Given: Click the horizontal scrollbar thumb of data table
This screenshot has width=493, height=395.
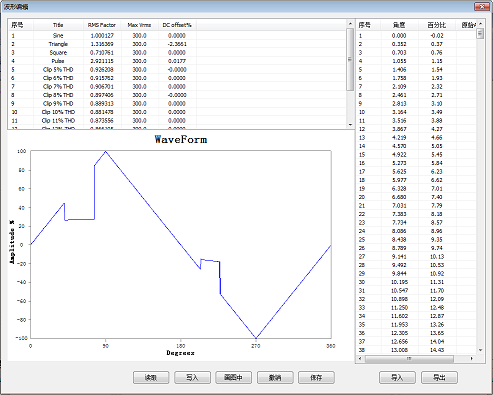Looking at the screenshot, I should [x=409, y=358].
